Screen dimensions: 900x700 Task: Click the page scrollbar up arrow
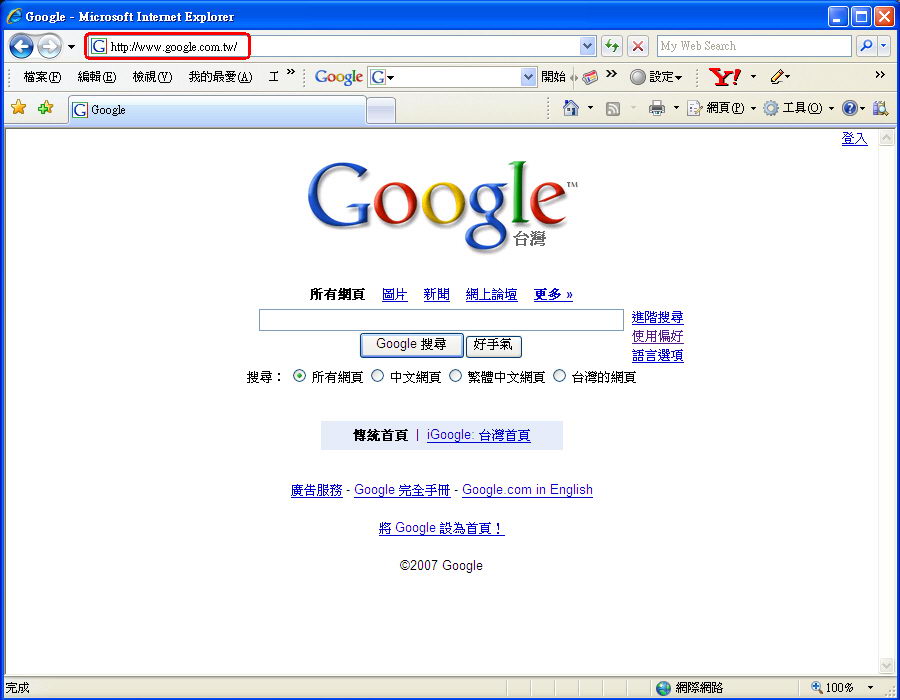pos(887,138)
